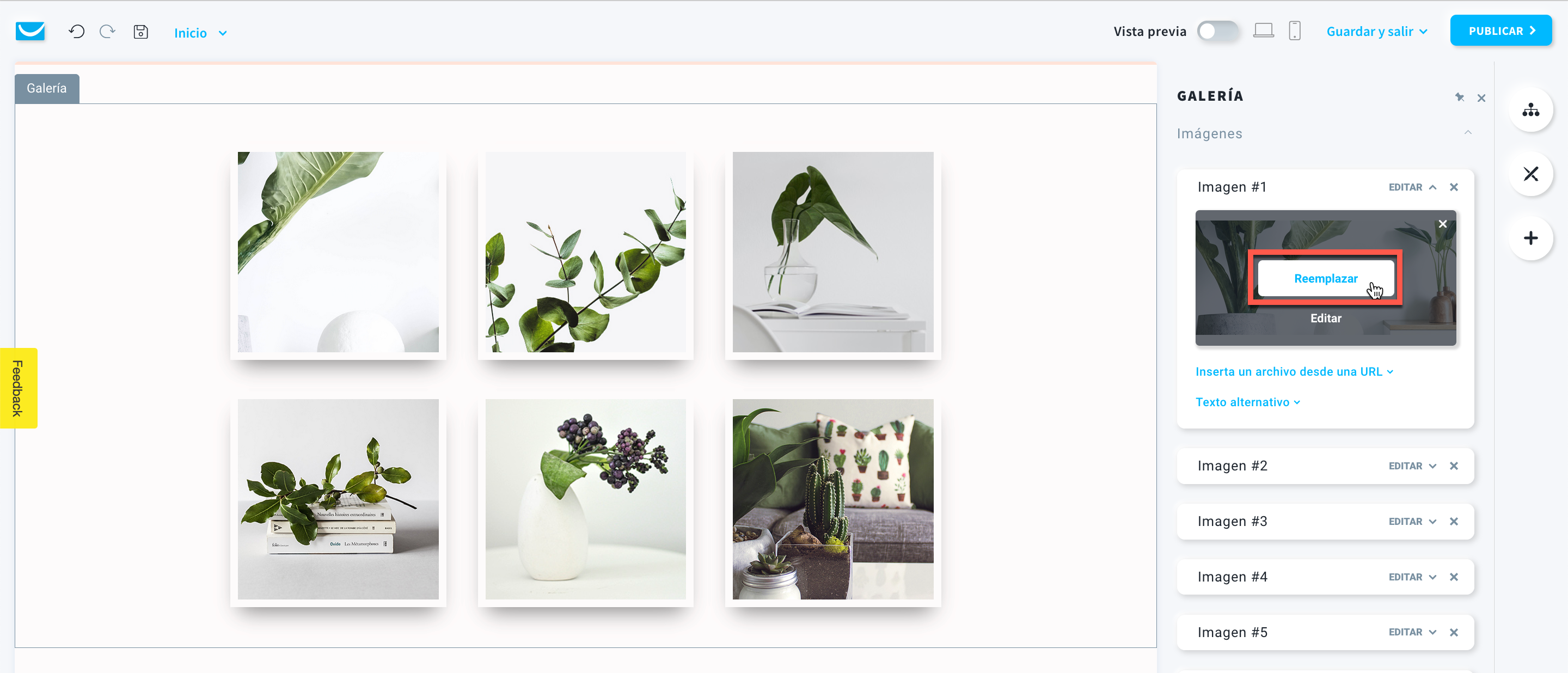The image size is (1568, 673).
Task: Collapse the Imágenes section chevron
Action: point(1468,133)
